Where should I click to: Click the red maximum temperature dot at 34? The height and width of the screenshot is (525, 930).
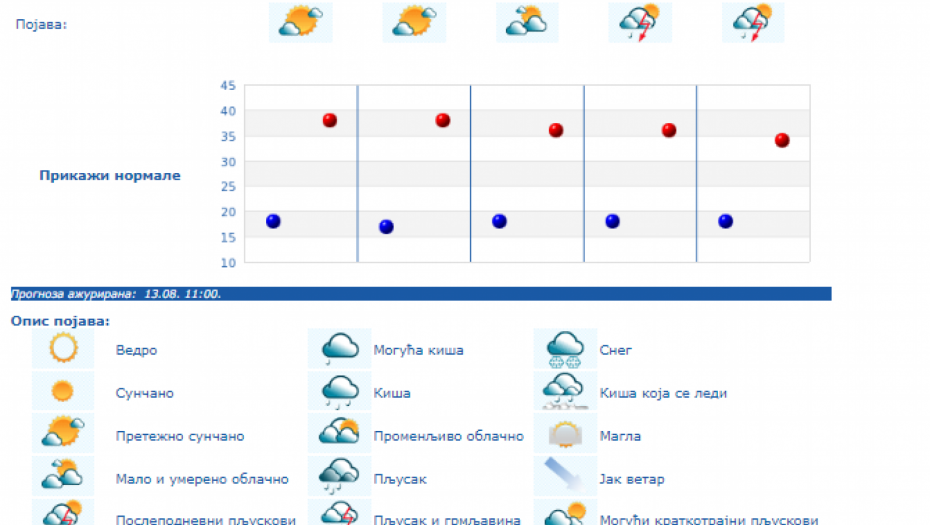(782, 140)
